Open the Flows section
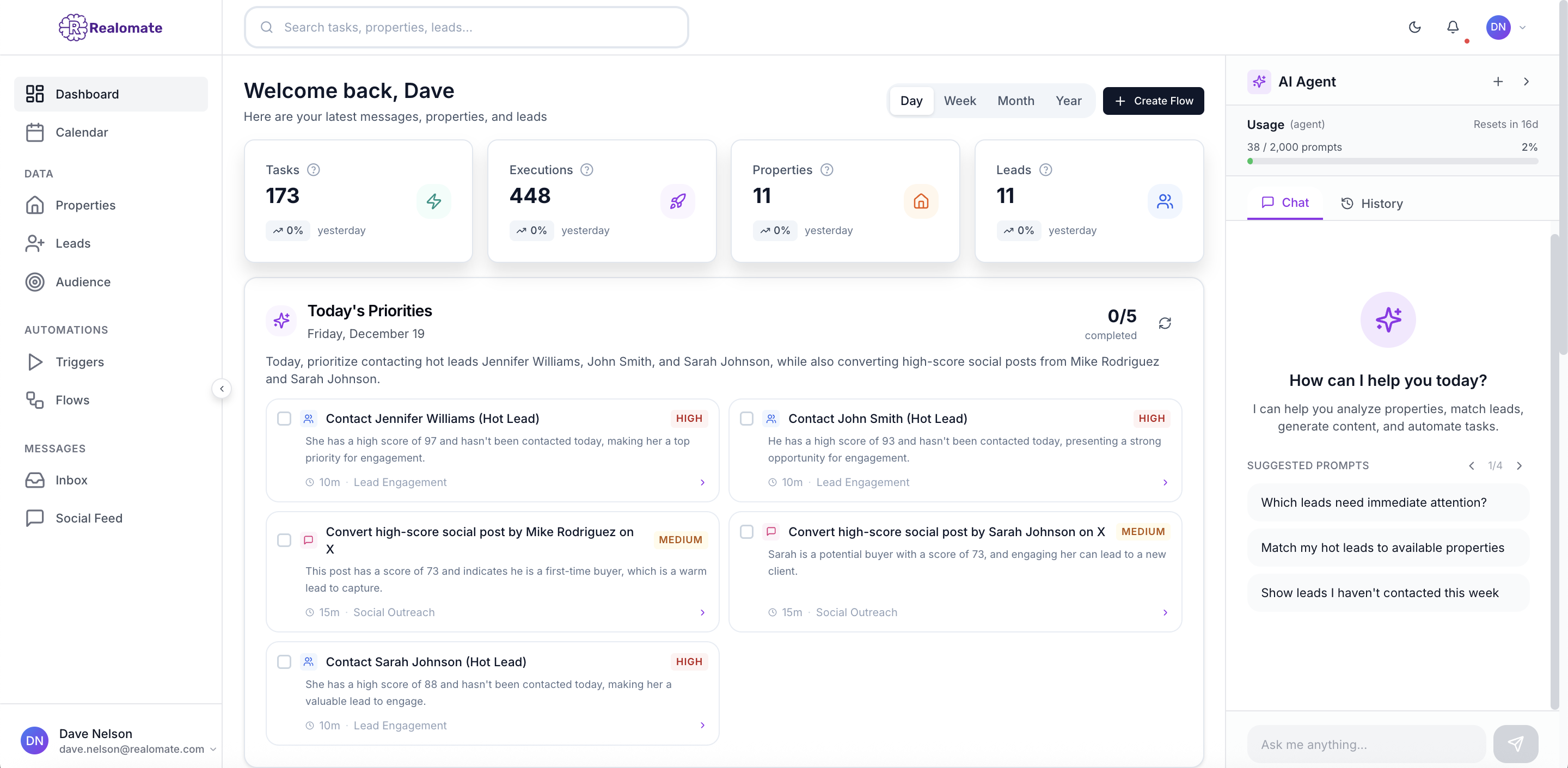Image resolution: width=1568 pixels, height=768 pixels. tap(72, 400)
